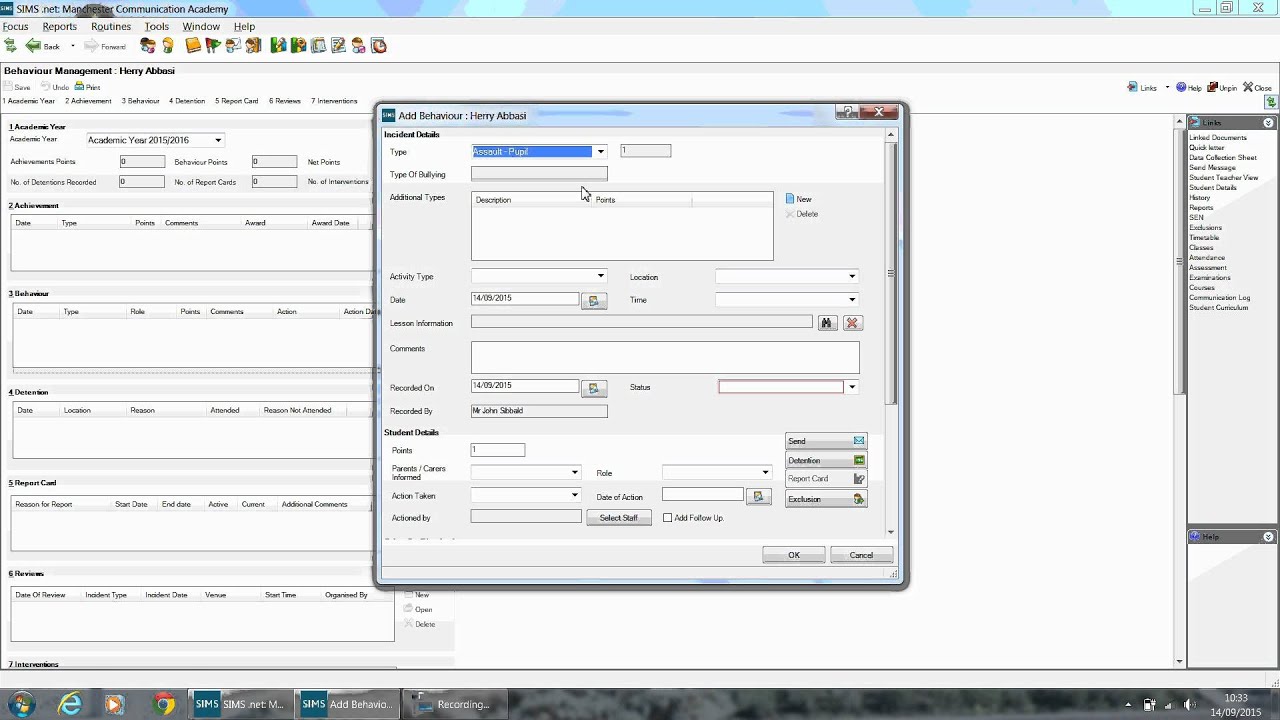Click New beside Additional Types list
1280x720 pixels.
798,199
